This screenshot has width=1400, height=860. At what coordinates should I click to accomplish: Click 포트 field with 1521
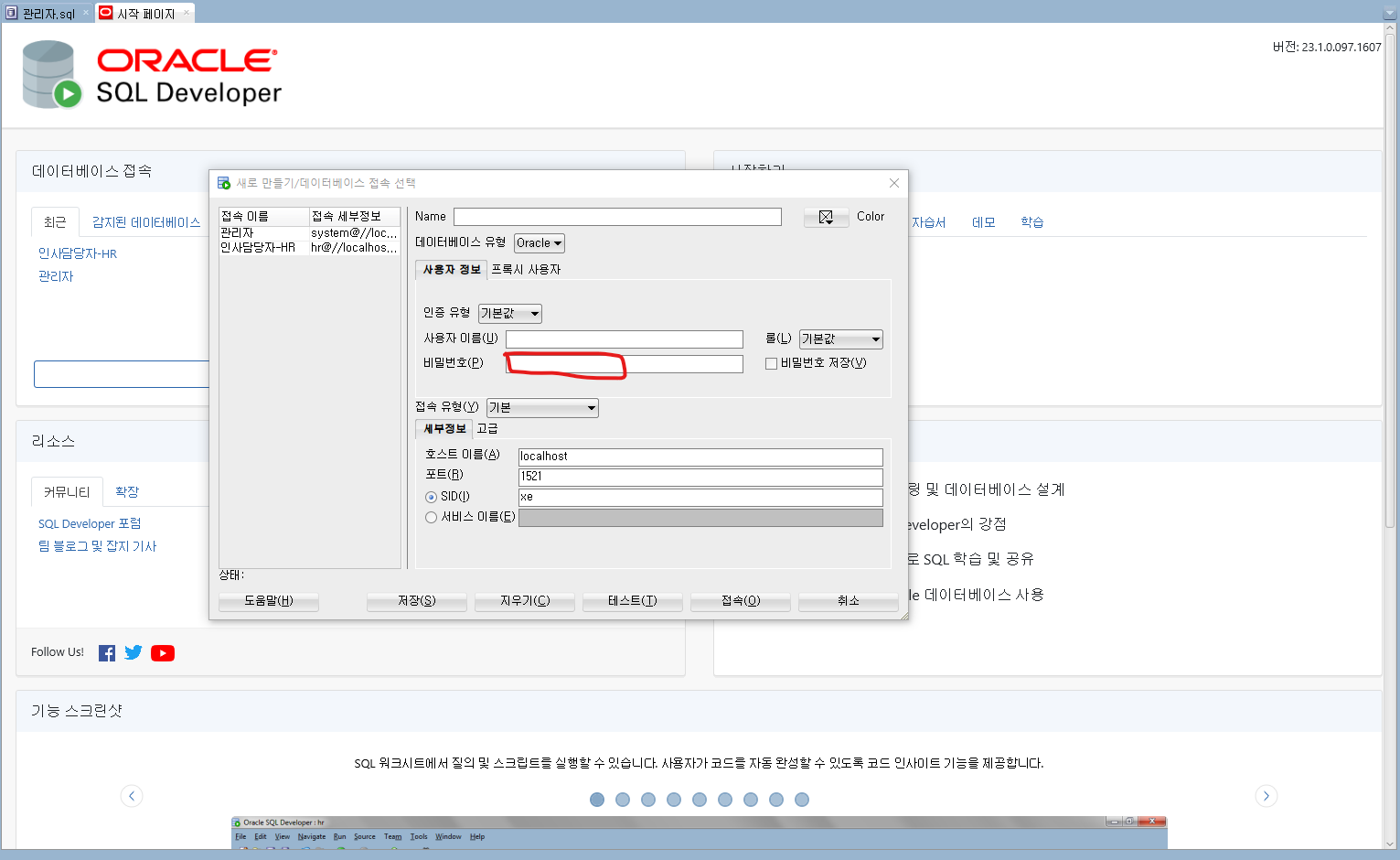tap(700, 477)
